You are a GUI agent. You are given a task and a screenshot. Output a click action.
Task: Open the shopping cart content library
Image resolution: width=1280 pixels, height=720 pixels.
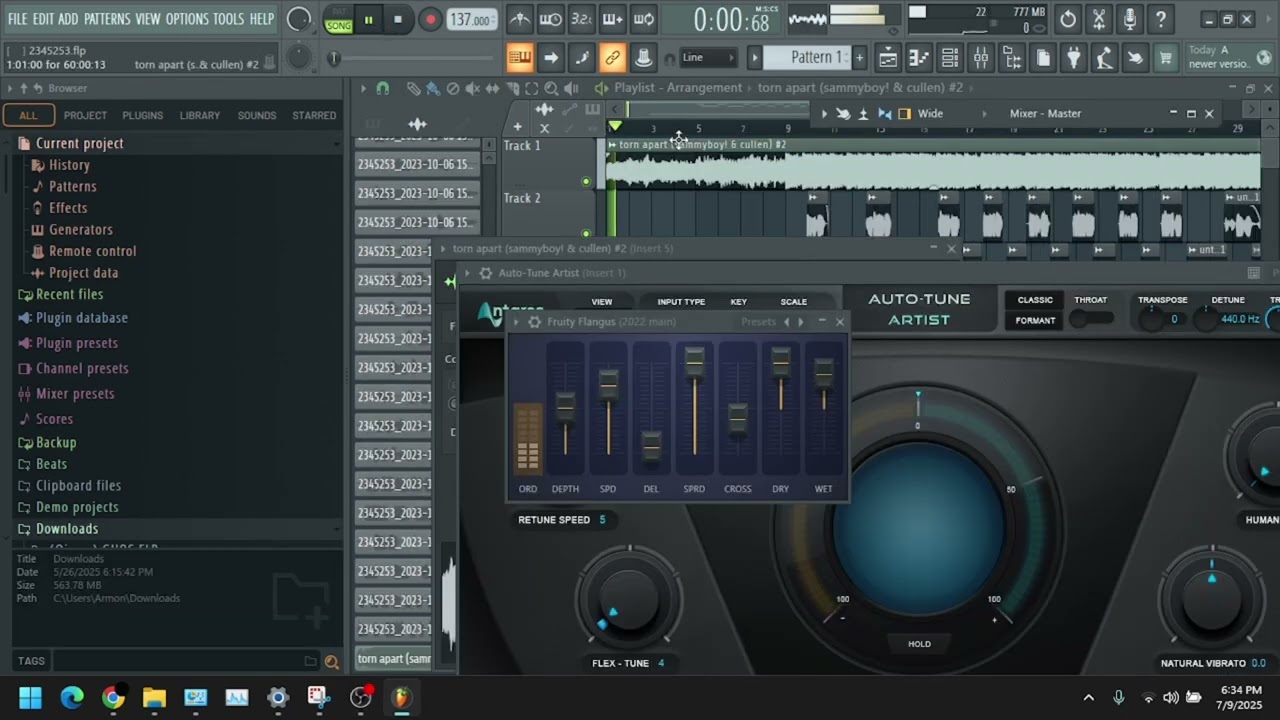1166,58
